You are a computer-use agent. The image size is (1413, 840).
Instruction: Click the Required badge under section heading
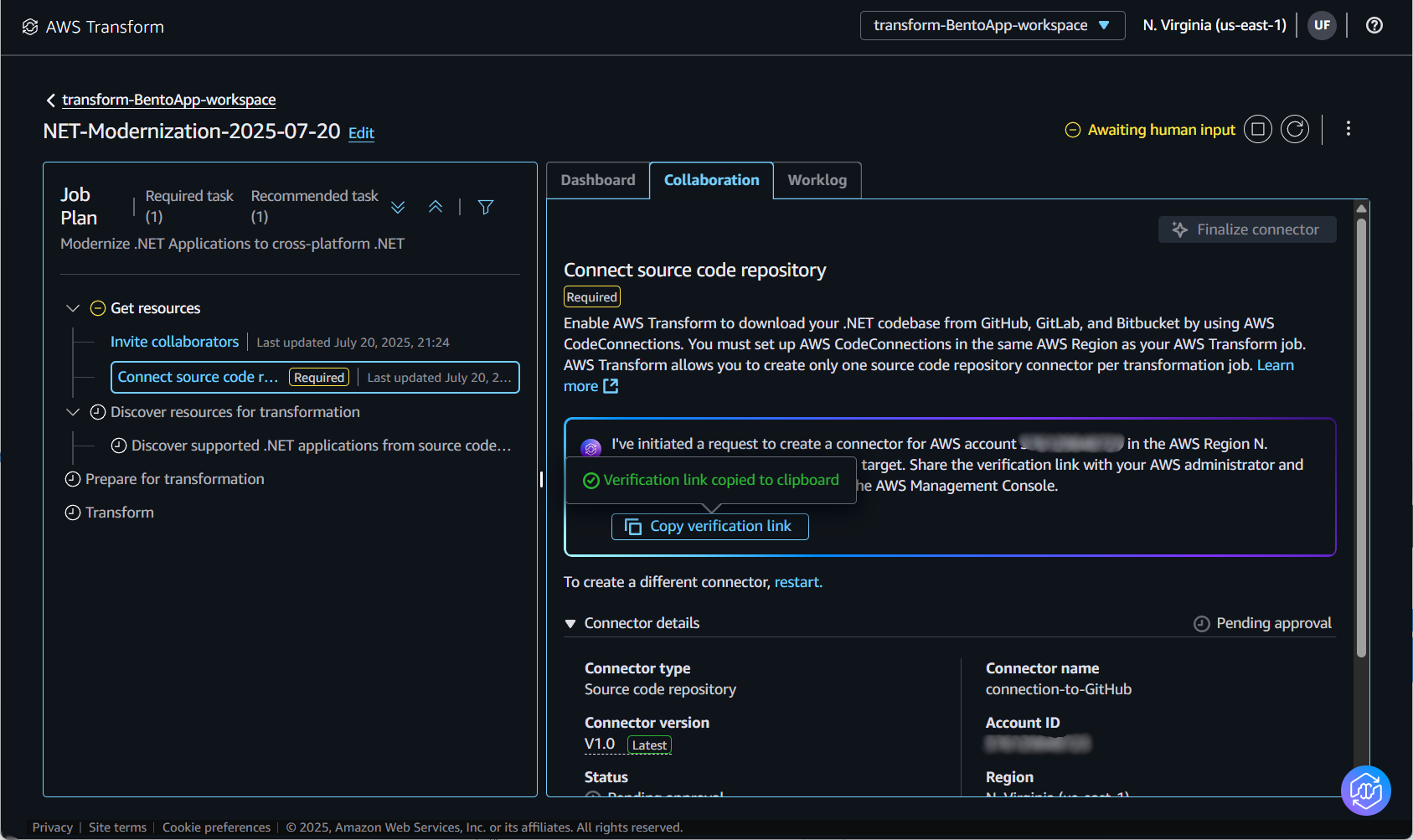(592, 297)
